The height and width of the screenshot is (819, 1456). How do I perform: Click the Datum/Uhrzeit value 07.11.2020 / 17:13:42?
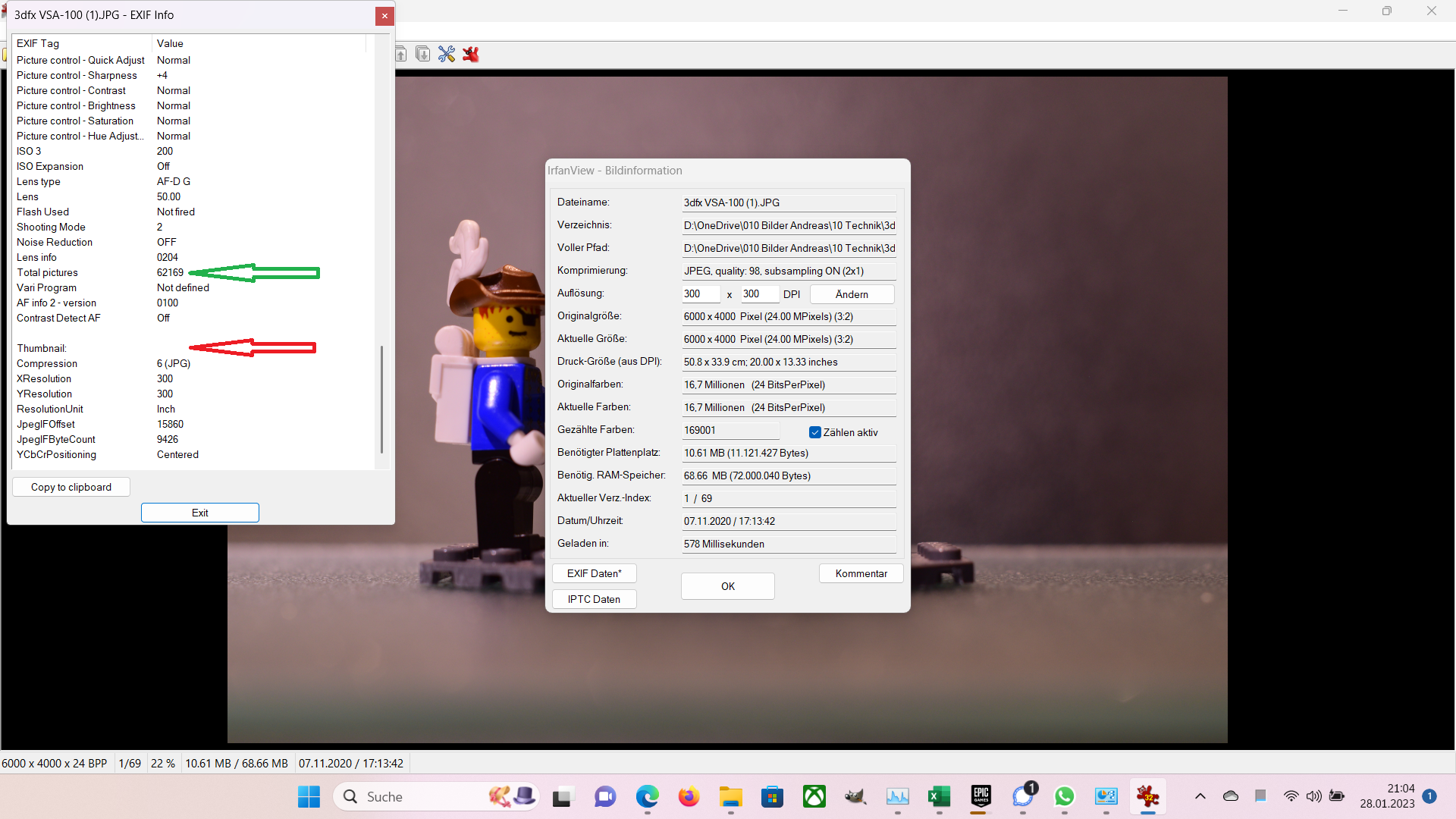click(789, 521)
